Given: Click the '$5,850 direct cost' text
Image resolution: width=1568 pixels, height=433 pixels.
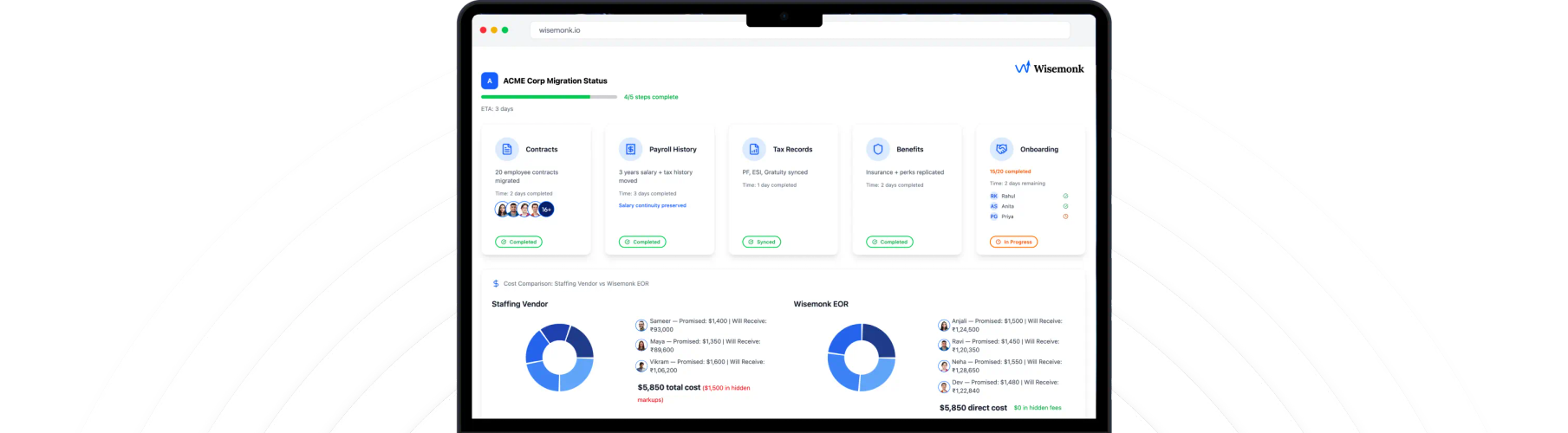Looking at the screenshot, I should coord(973,407).
